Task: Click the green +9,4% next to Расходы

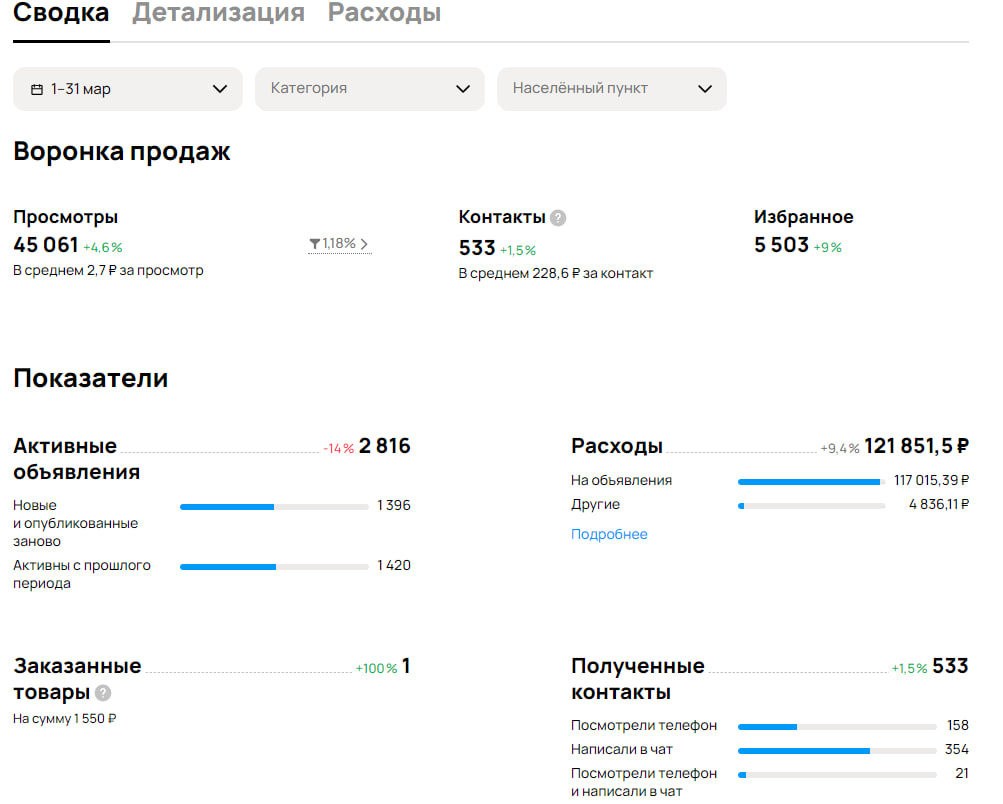Action: (x=837, y=448)
